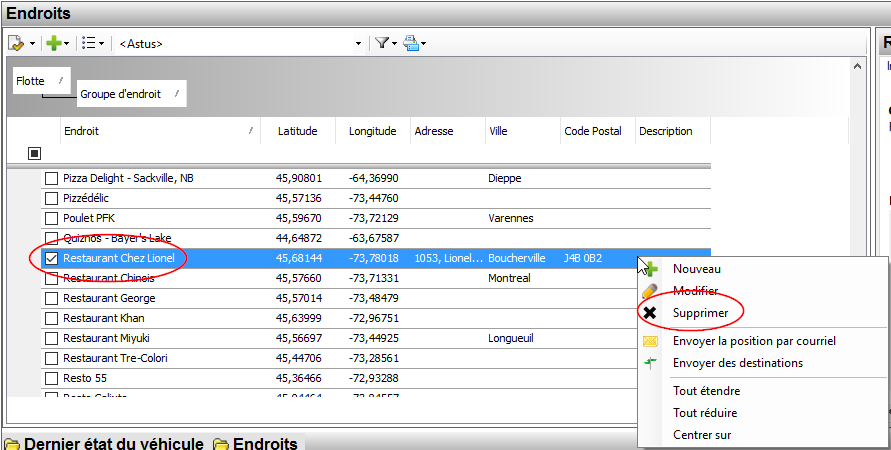This screenshot has height=450, width=891.
Task: Open the dropdown arrow beside printer icon
Action: 425,44
